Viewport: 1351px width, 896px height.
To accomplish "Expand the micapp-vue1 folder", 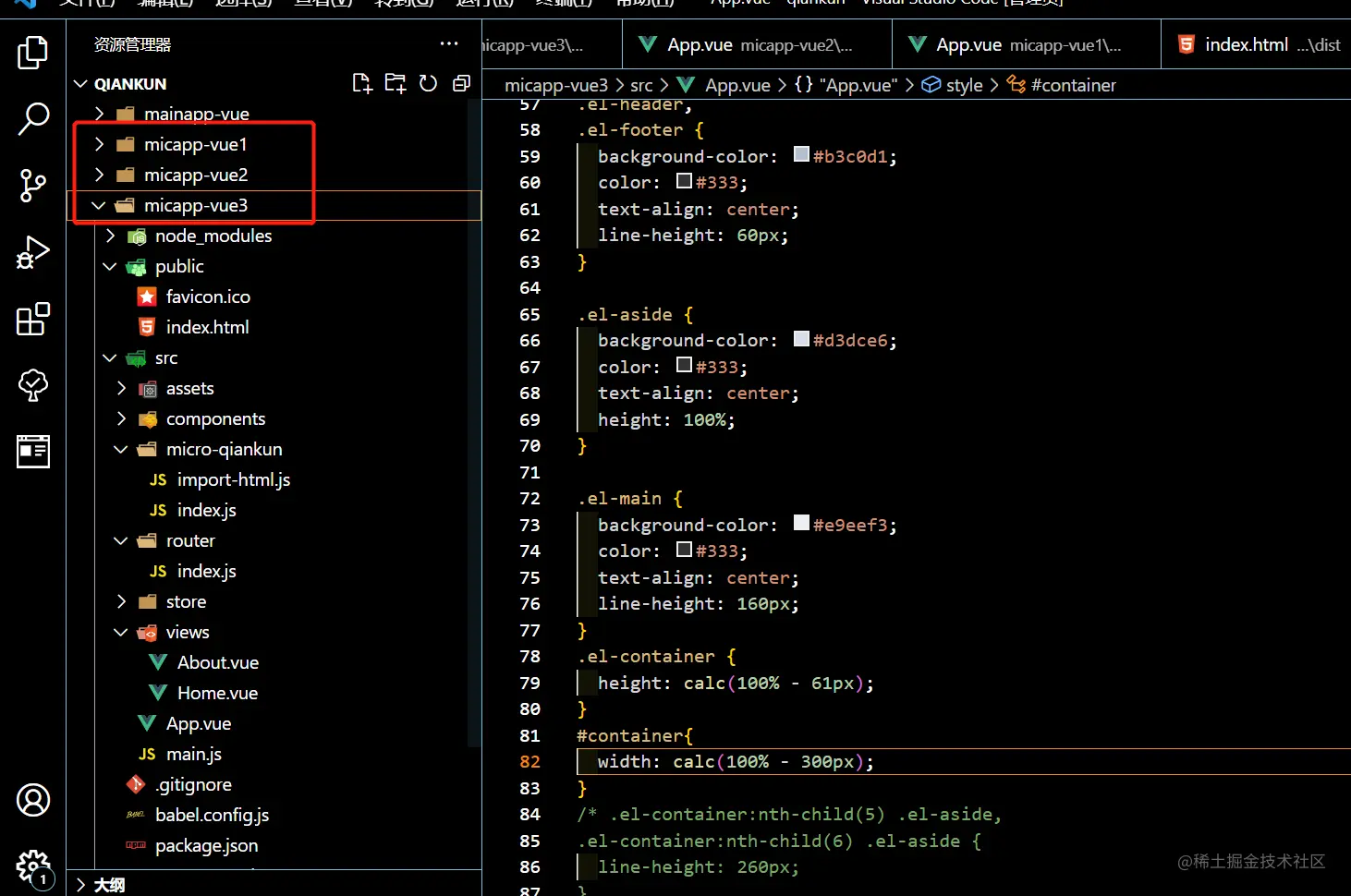I will (x=195, y=144).
